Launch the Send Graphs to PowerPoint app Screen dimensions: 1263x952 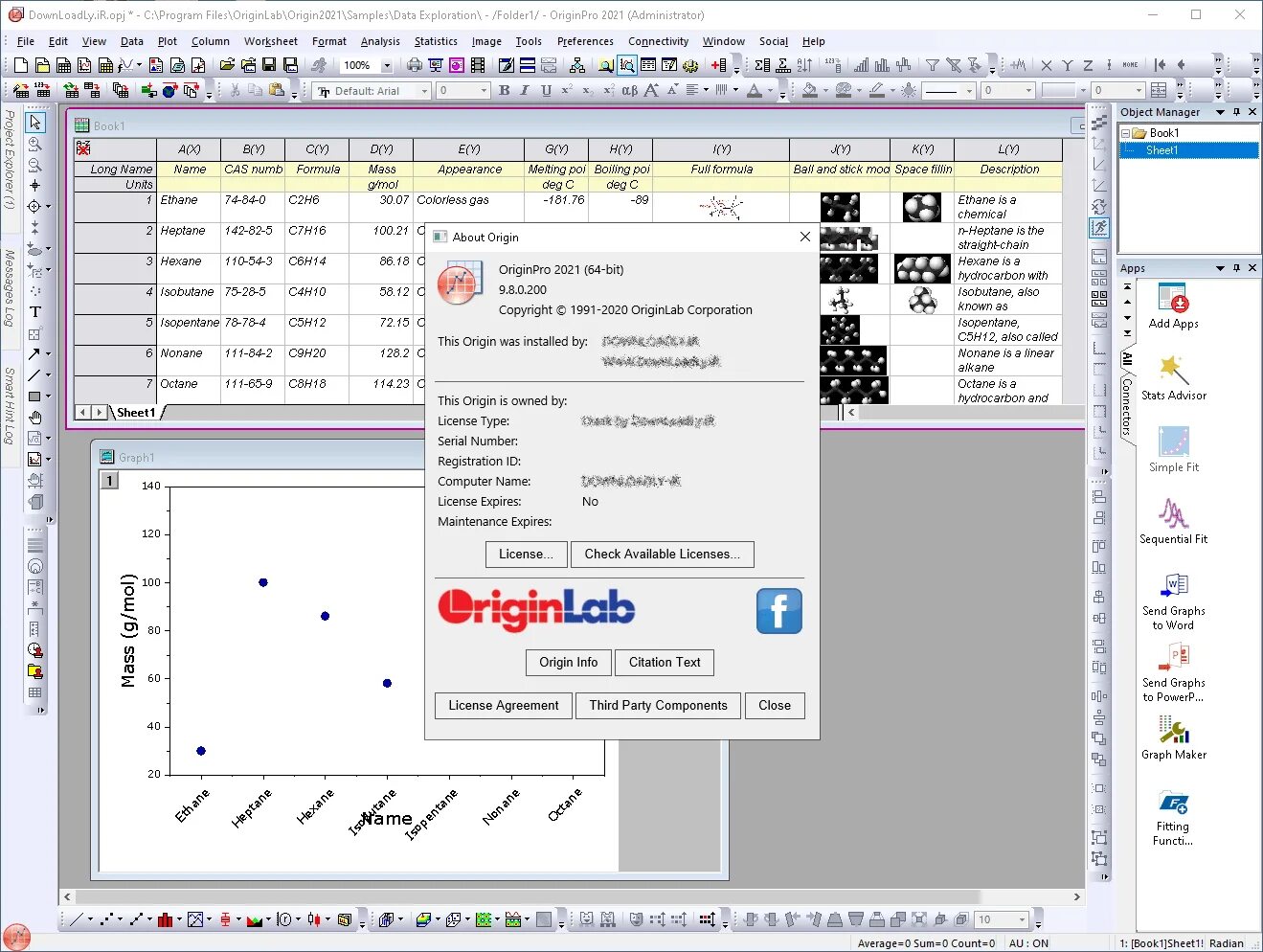1173,672
